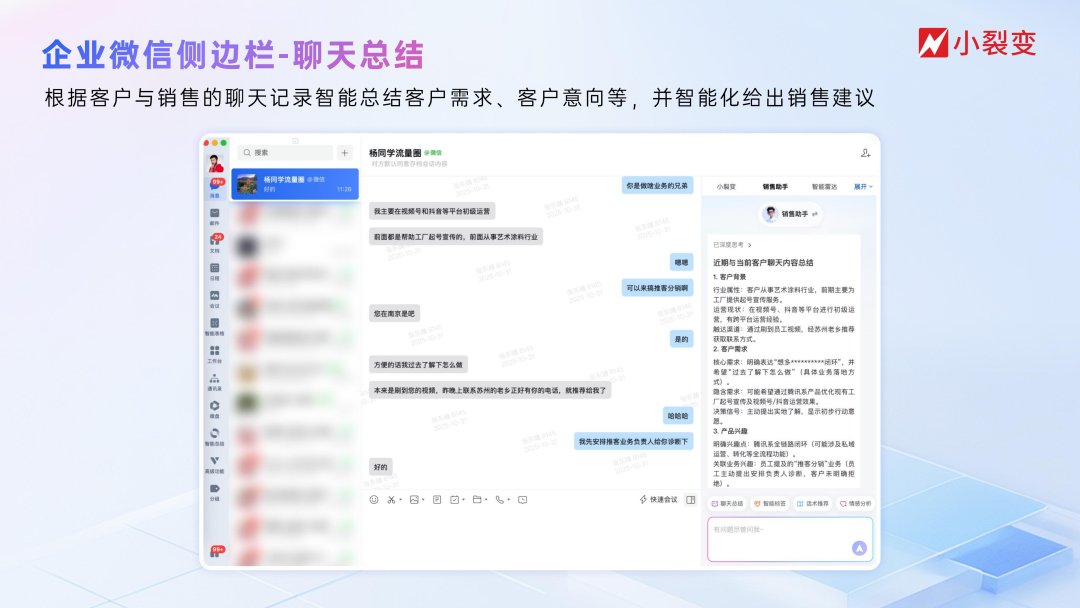This screenshot has height=608, width=1080.
Task: Enable the 情绪分析 sentiment analysis option
Action: click(x=857, y=503)
